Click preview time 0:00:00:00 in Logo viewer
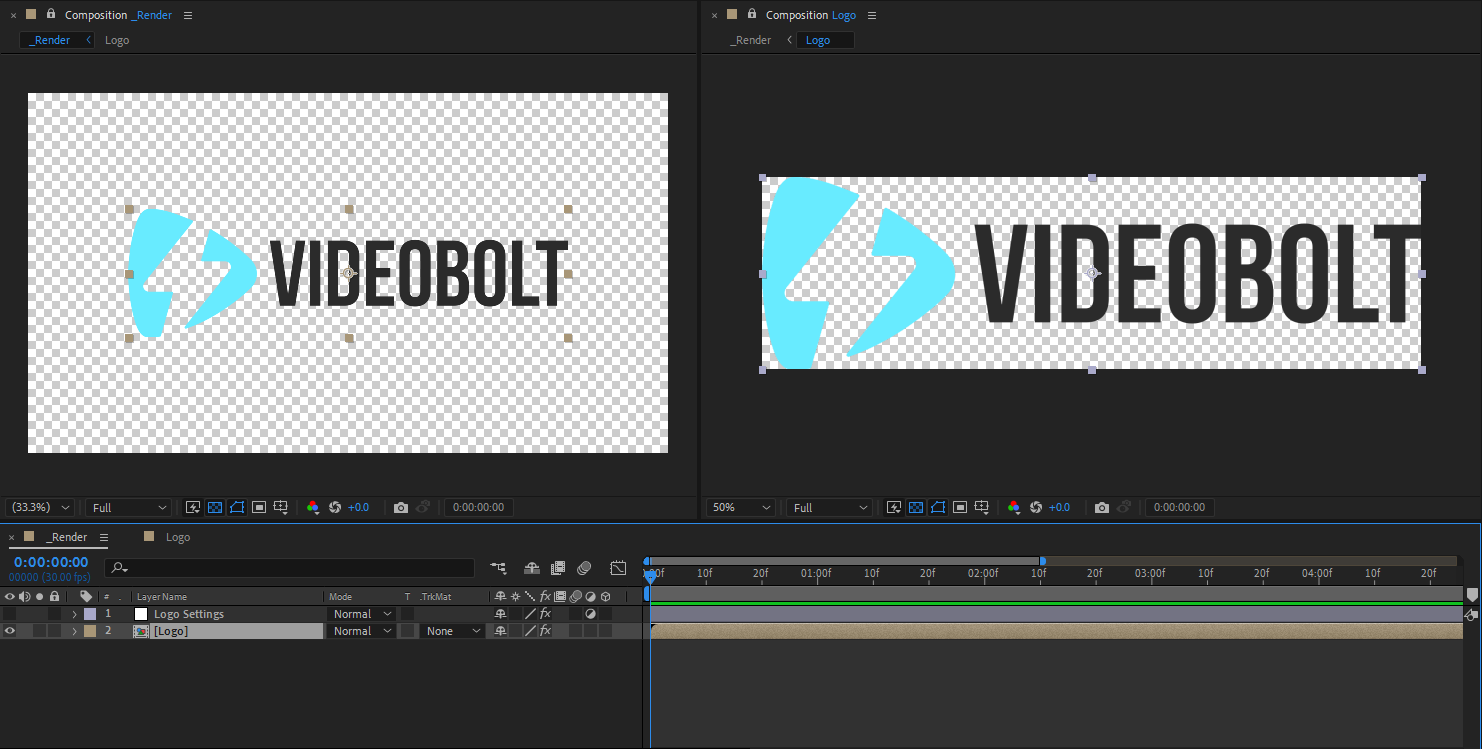The image size is (1482, 749). click(x=1180, y=508)
